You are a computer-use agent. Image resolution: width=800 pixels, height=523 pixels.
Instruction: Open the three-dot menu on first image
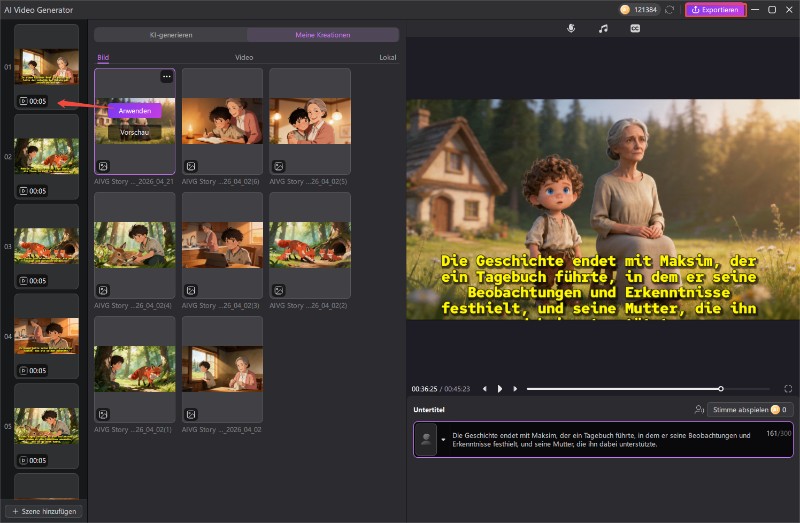click(166, 77)
